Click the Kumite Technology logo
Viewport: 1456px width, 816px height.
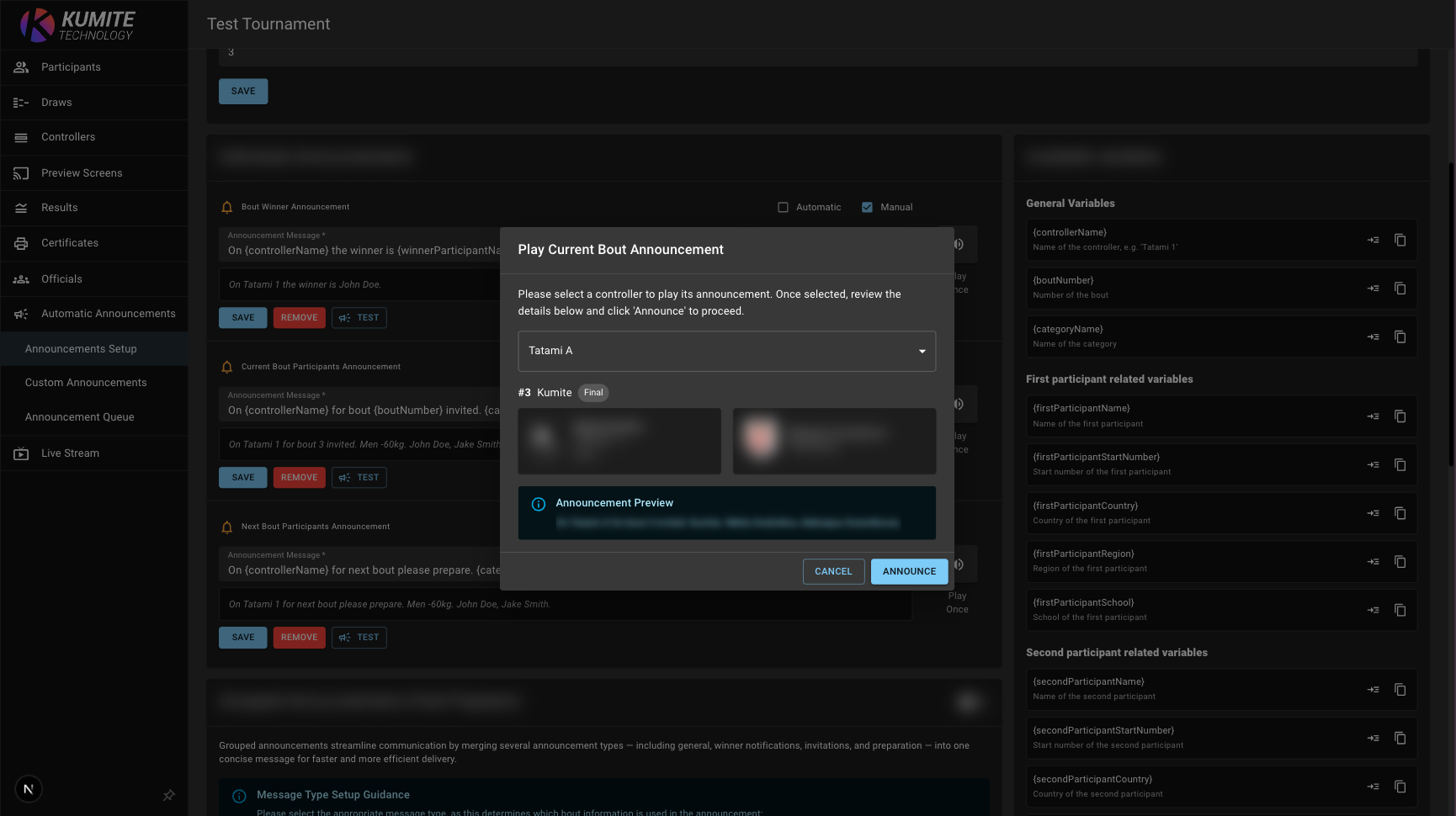(77, 24)
